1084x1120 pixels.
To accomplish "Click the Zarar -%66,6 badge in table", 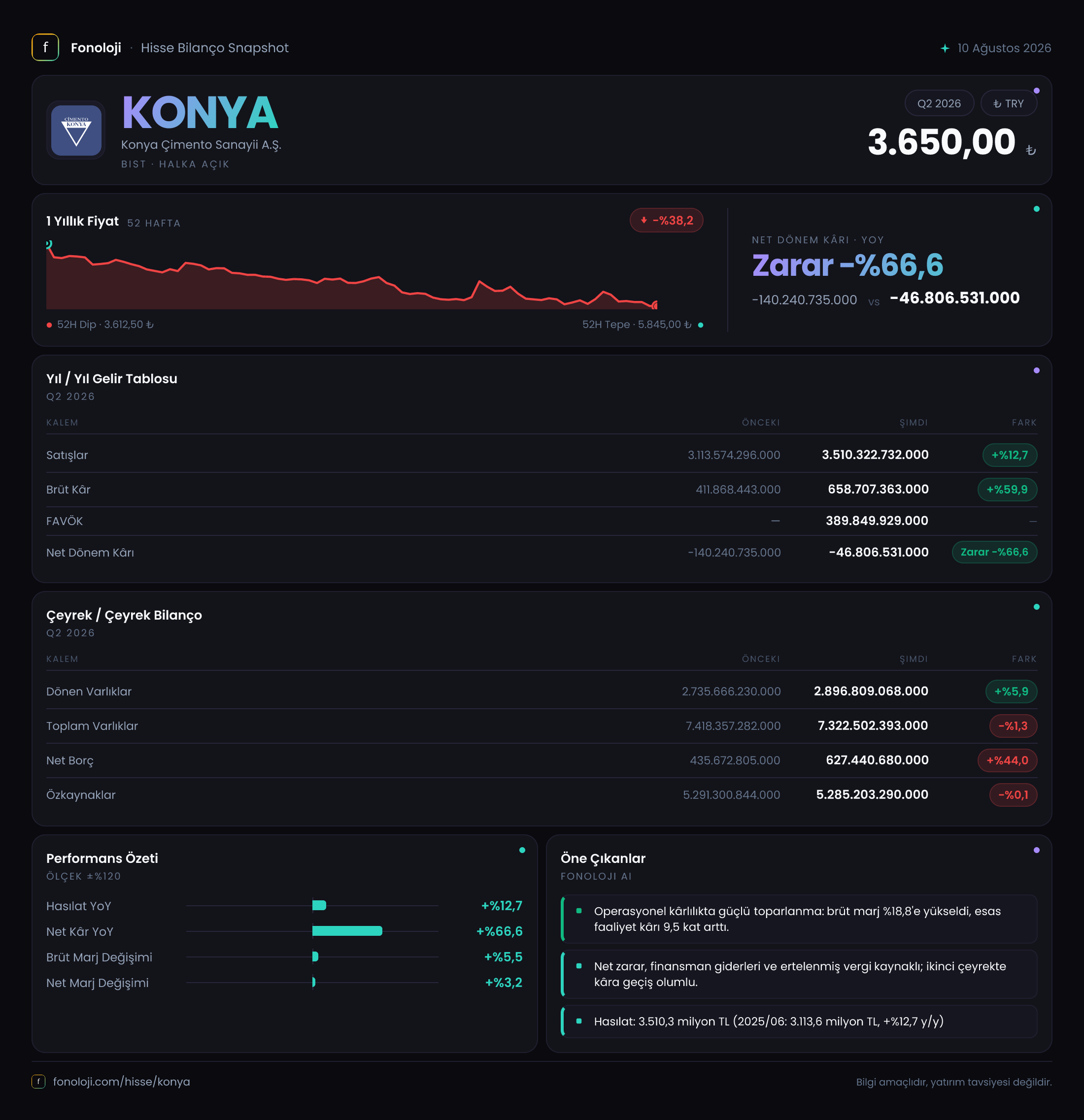I will click(x=994, y=553).
